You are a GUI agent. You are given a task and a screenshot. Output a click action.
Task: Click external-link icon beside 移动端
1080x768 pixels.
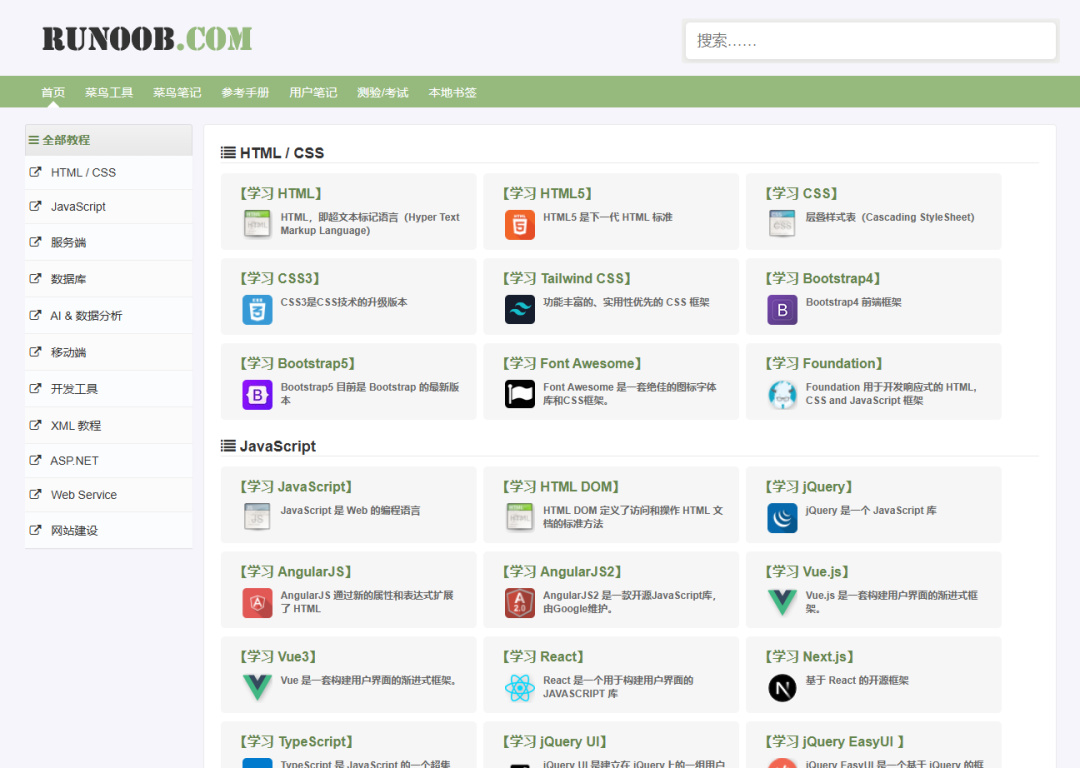[x=35, y=352]
